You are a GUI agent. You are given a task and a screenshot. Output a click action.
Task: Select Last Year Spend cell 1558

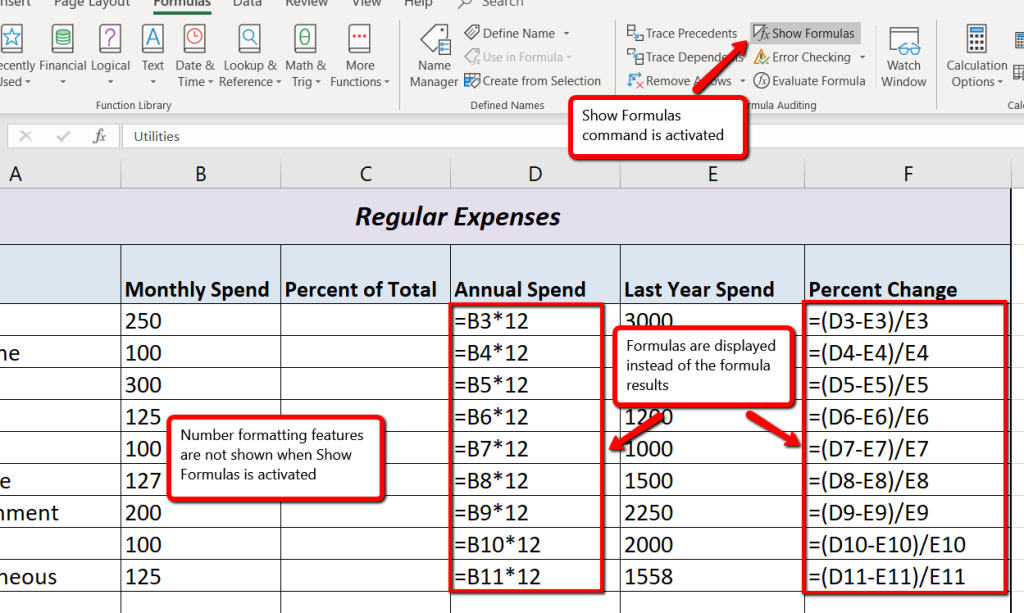point(712,576)
